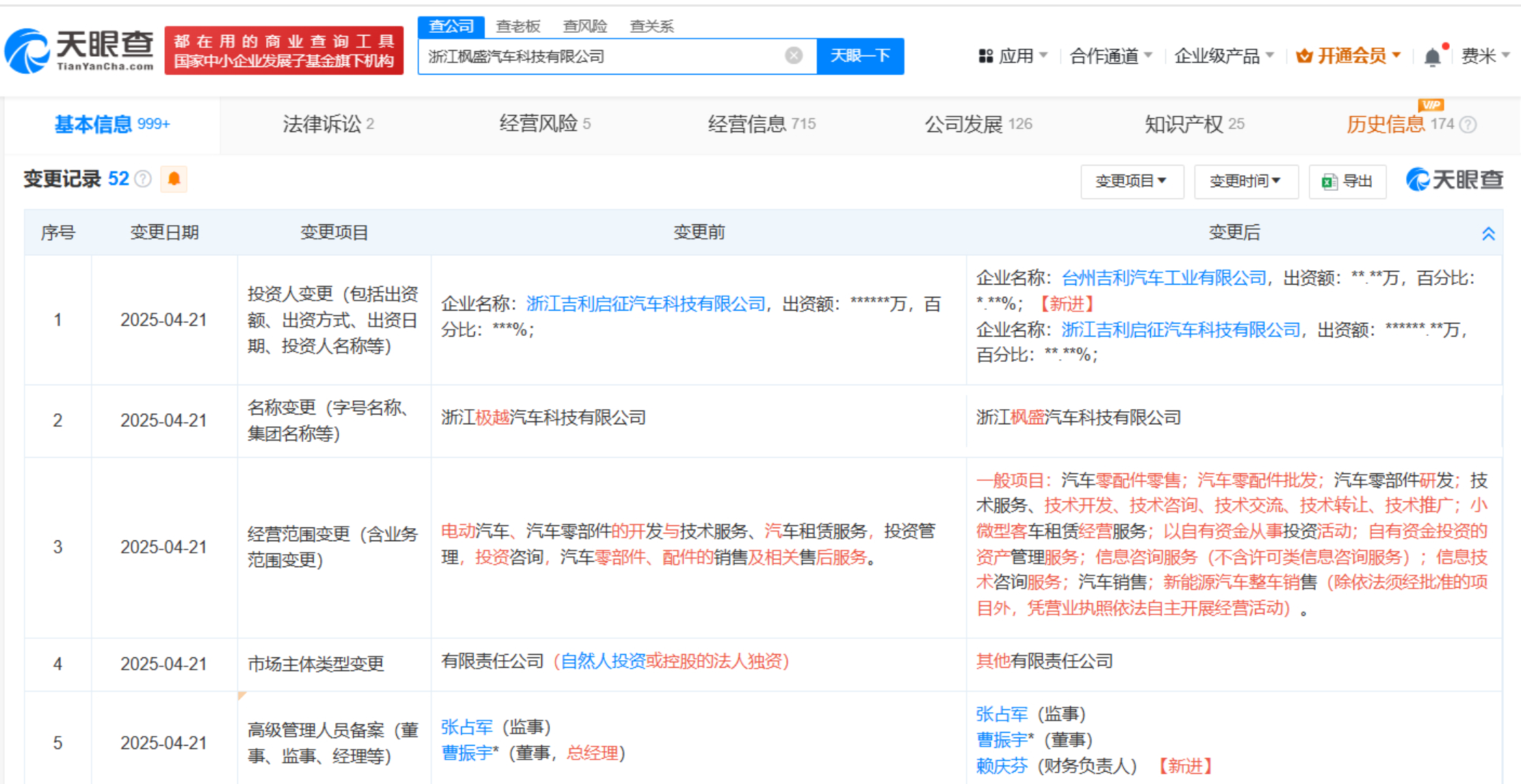Click the 投资人变更 item cell in row 1

(334, 320)
